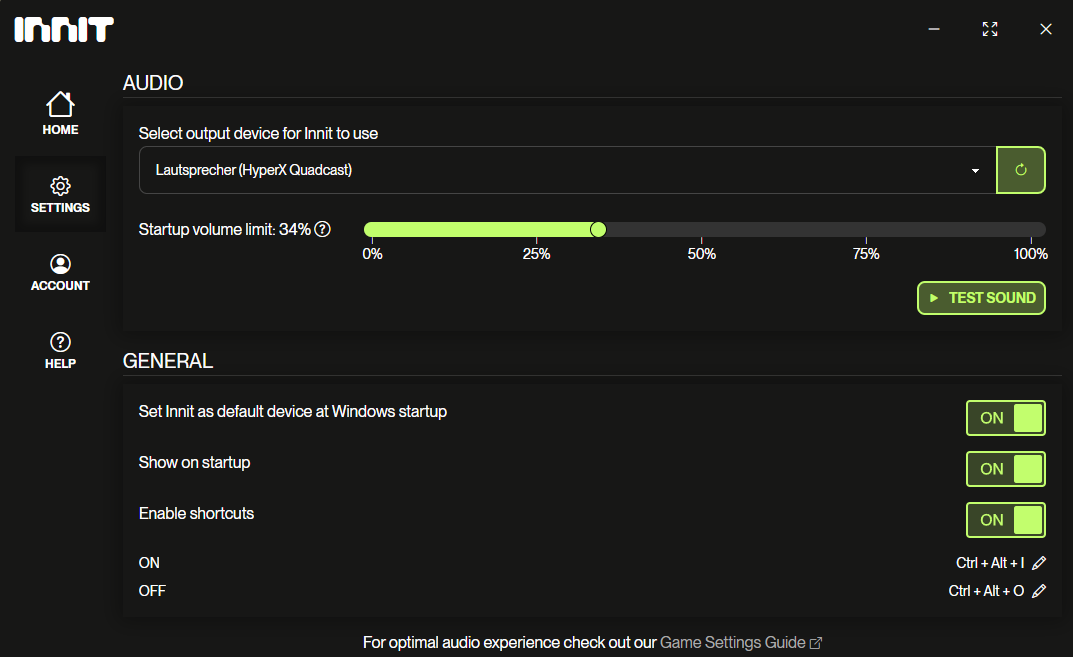Viewport: 1073px width, 657px height.
Task: Minimize the Innit window
Action: tap(934, 29)
